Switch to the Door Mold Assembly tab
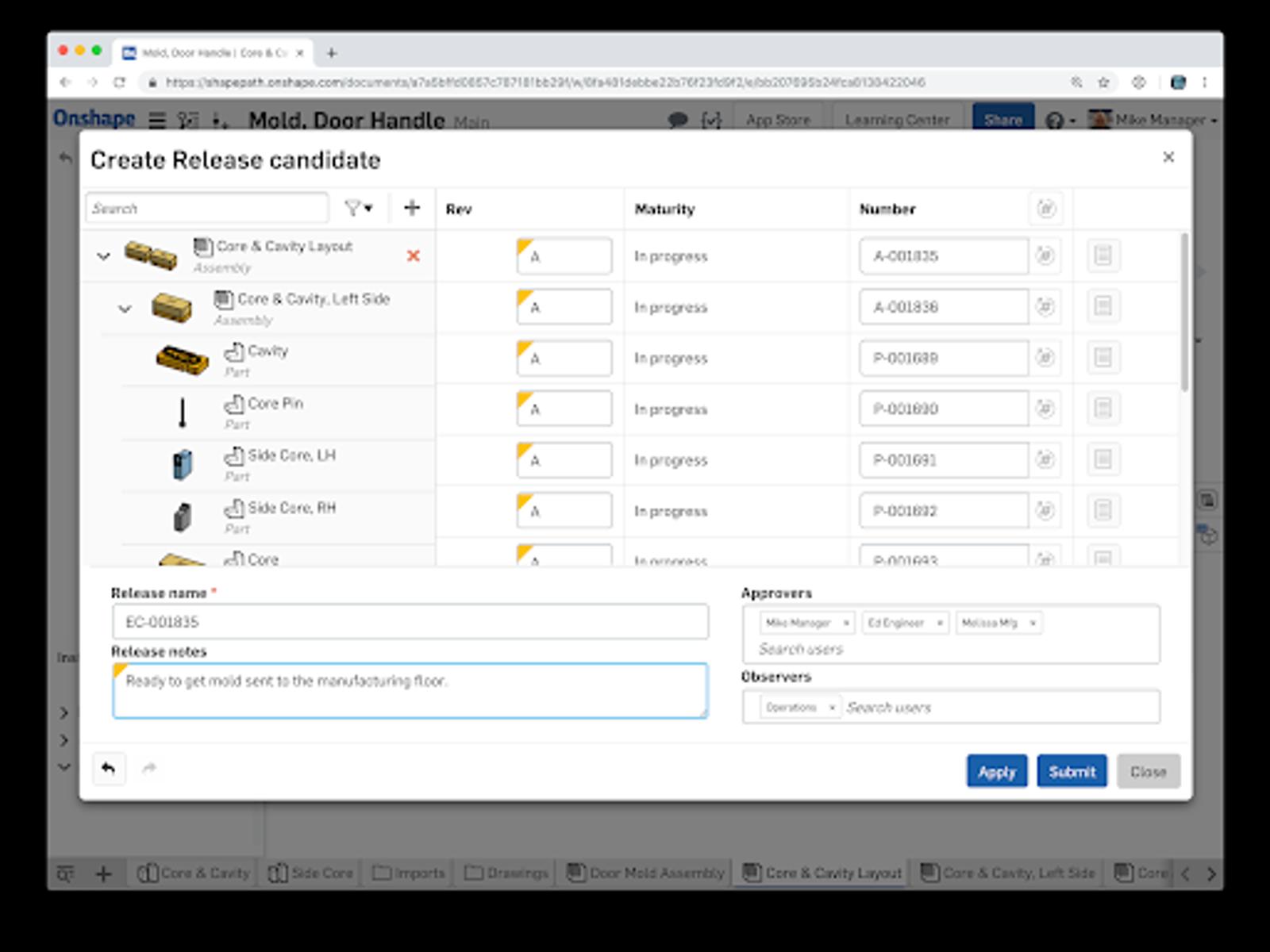The height and width of the screenshot is (952, 1270). [x=646, y=873]
